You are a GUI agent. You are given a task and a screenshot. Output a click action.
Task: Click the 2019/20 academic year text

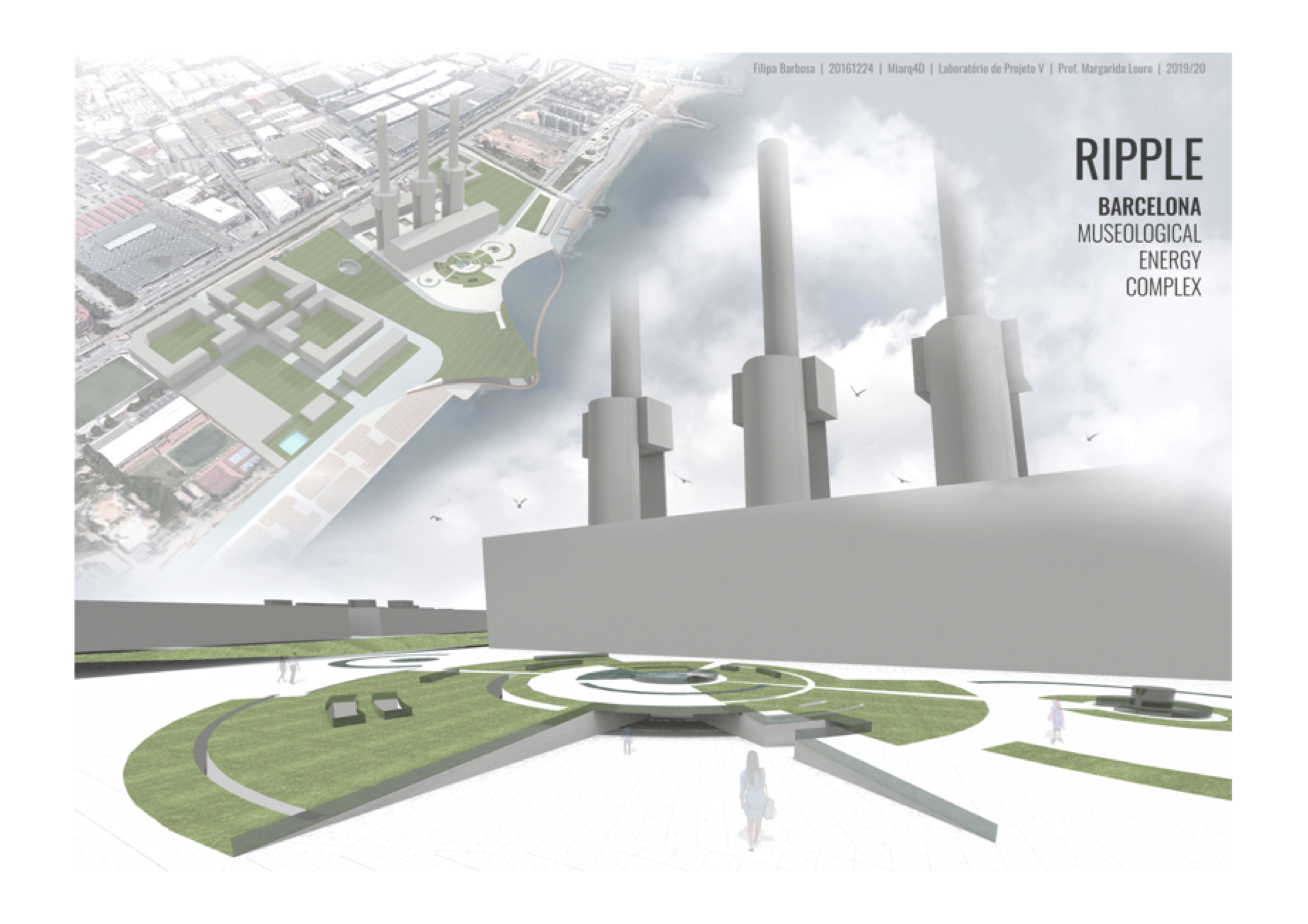click(1186, 69)
